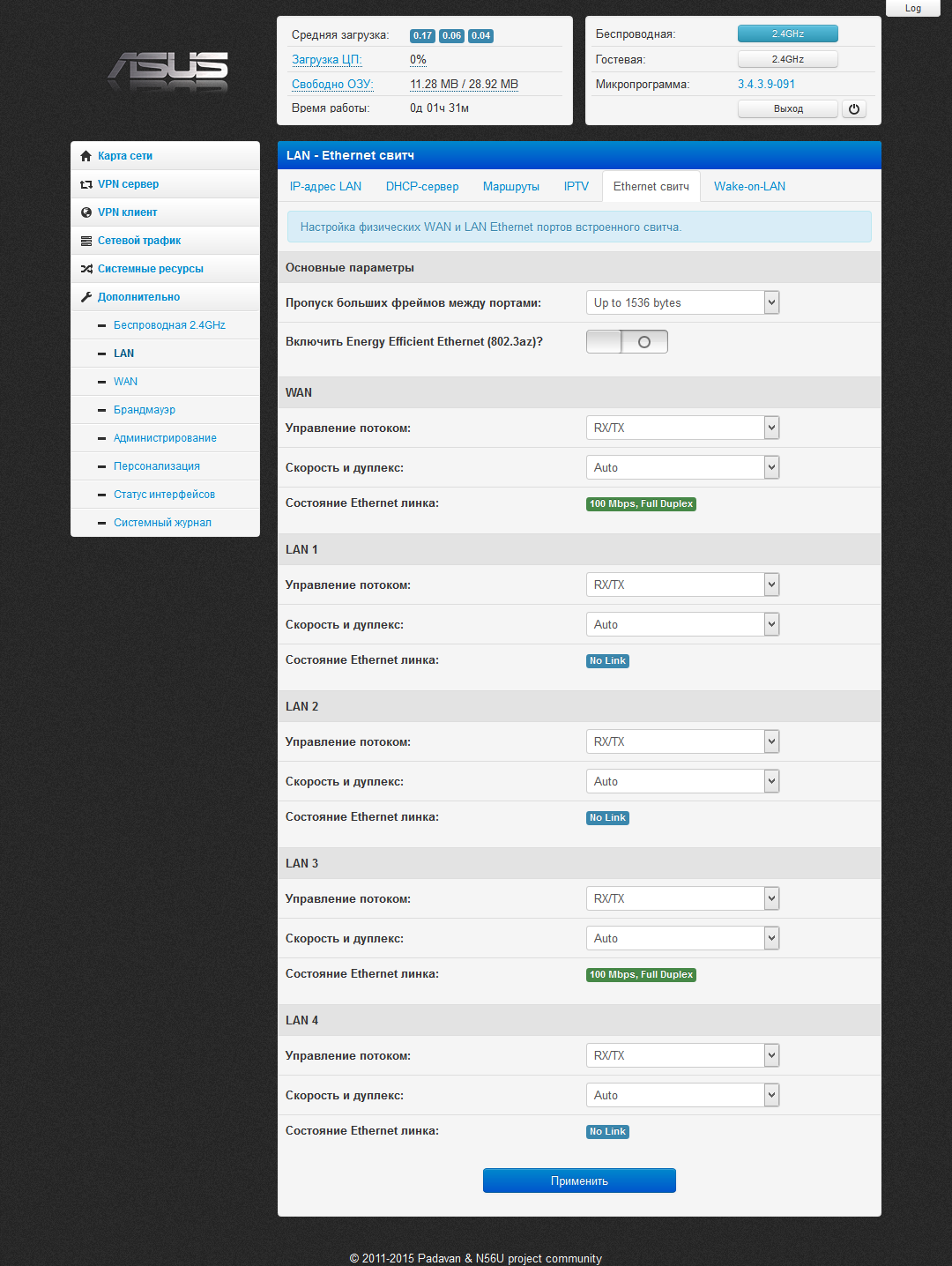Viewport: 952px width, 1266px height.
Task: Open the WAN submenu item
Action: [x=165, y=382]
